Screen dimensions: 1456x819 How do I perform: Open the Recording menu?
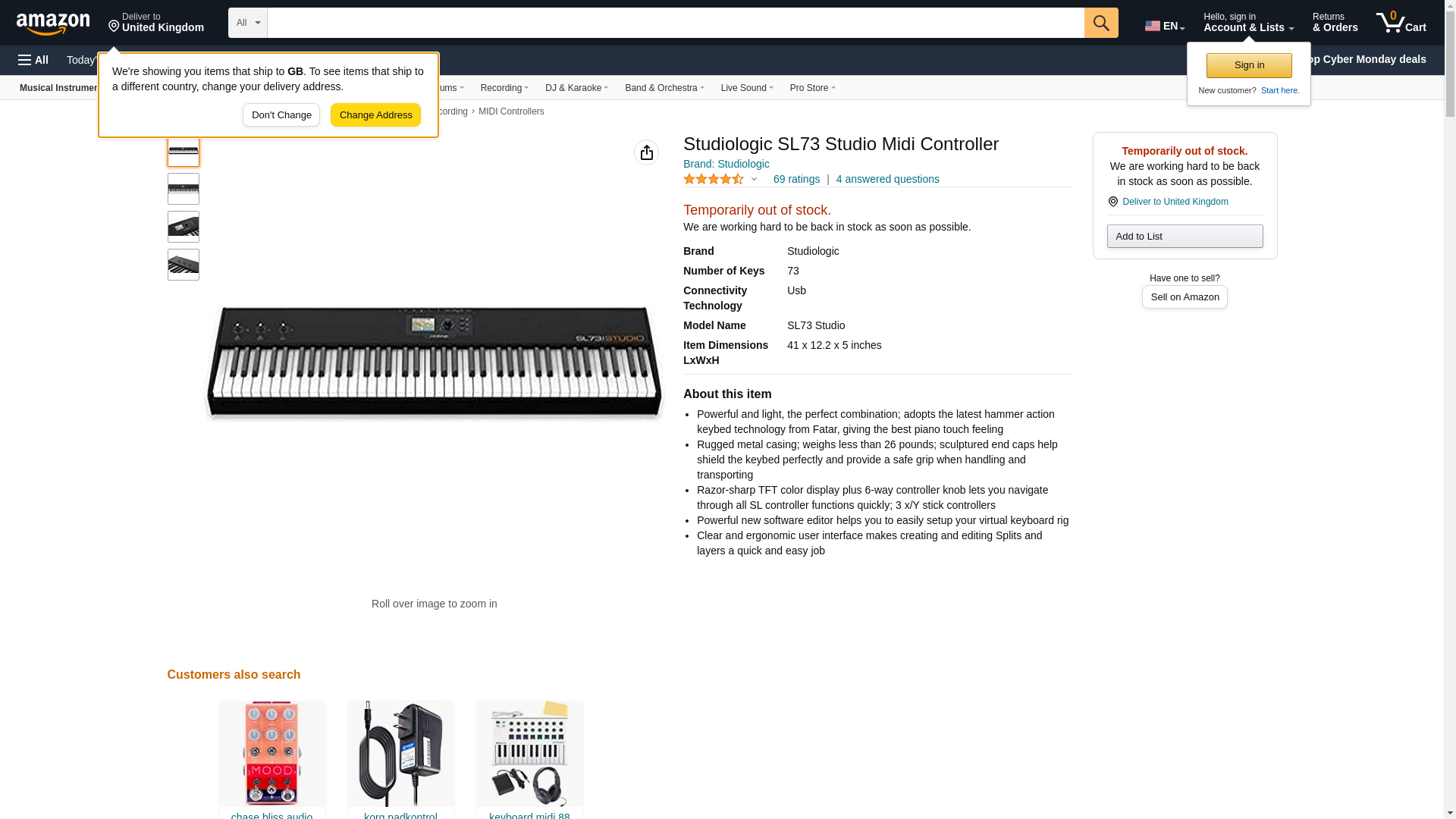[x=504, y=88]
